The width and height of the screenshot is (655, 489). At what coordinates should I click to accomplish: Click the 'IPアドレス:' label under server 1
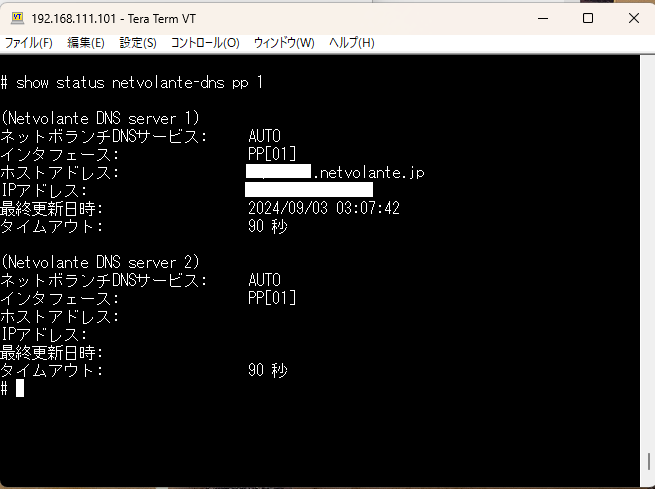(x=44, y=190)
